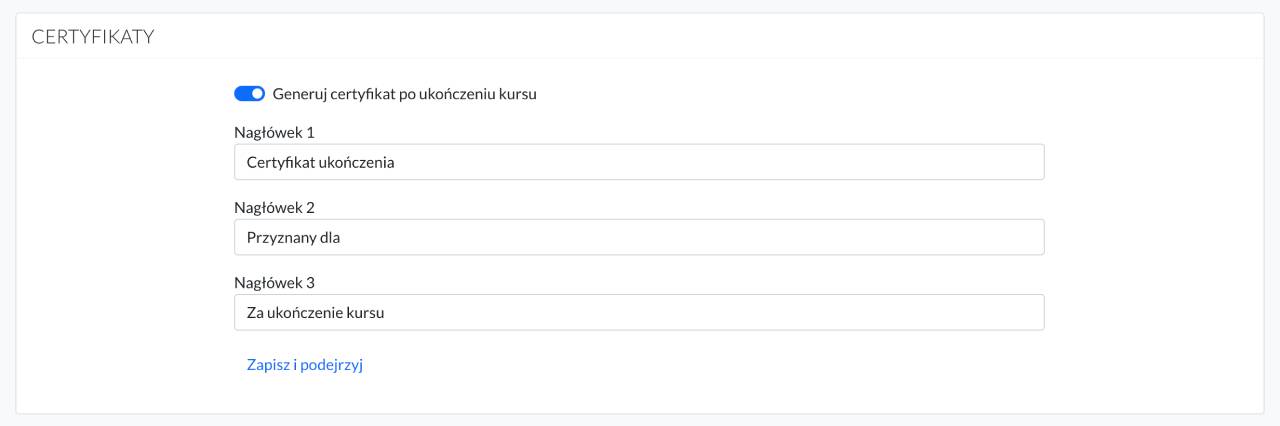Focus the Nagłówek 3 input field
Viewport: 1280px width, 426px height.
(x=700, y=312)
